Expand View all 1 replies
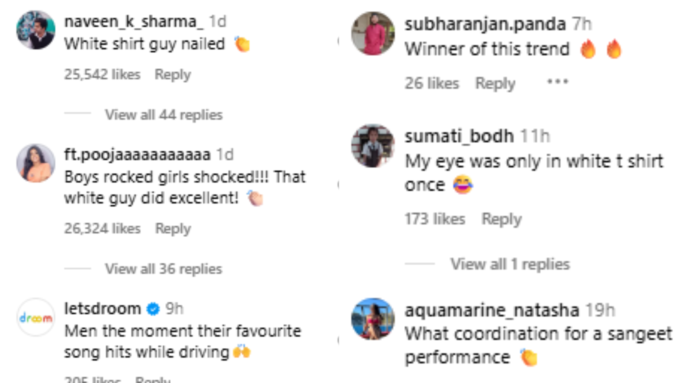 click(x=510, y=264)
